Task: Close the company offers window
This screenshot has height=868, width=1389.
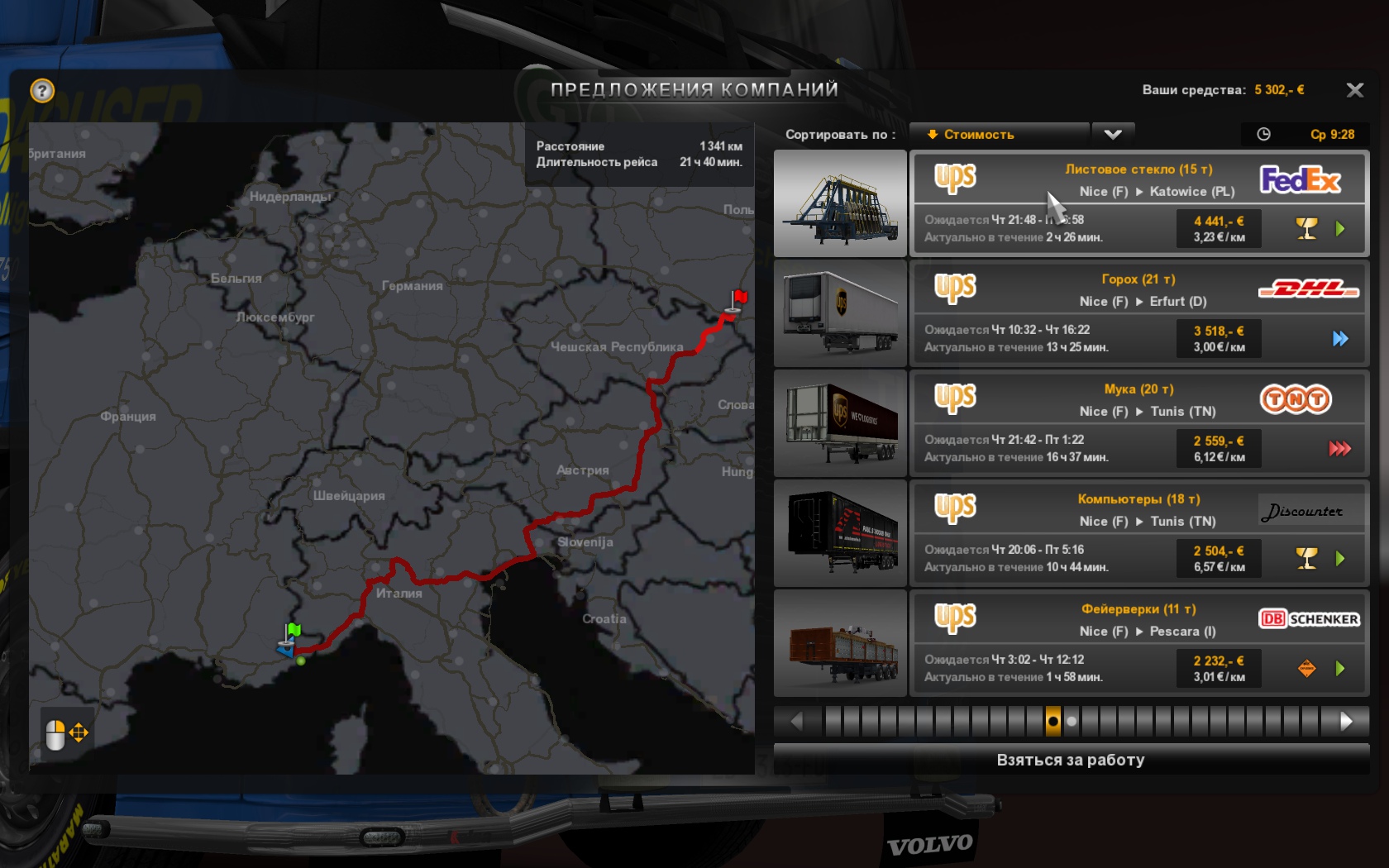Action: (1354, 90)
